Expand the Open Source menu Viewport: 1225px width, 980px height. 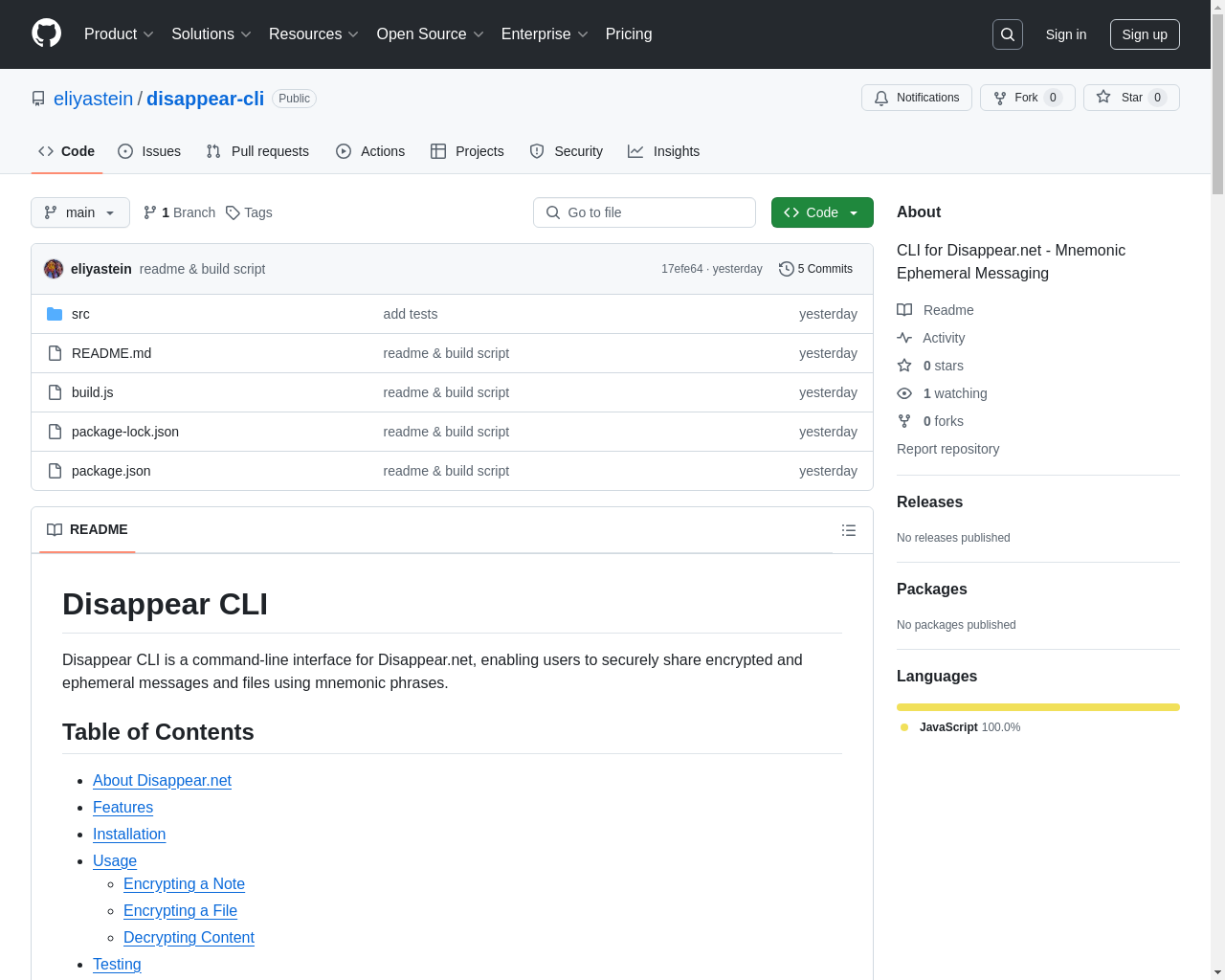click(x=431, y=34)
